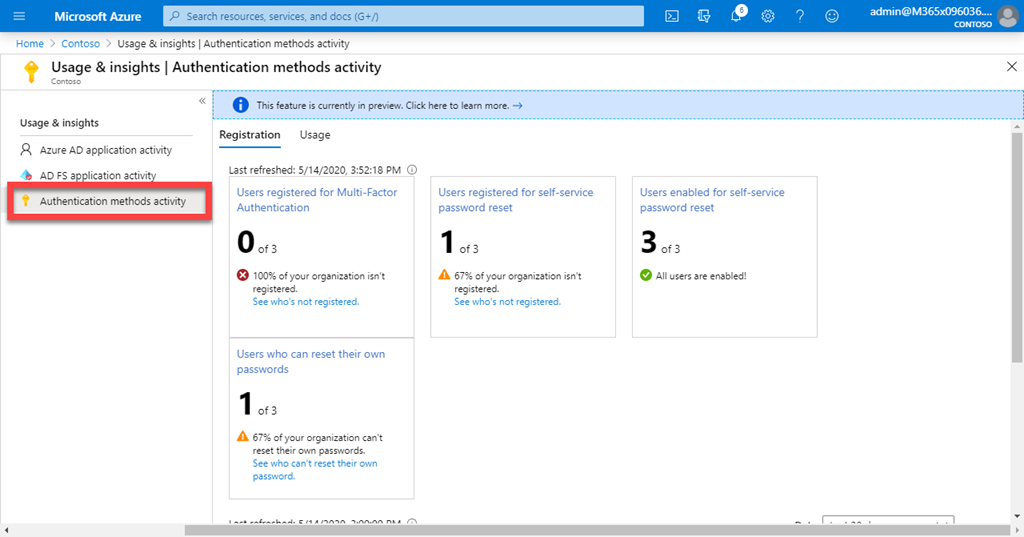The width and height of the screenshot is (1024, 537).
Task: Go to Home in the breadcrumb
Action: (x=30, y=44)
